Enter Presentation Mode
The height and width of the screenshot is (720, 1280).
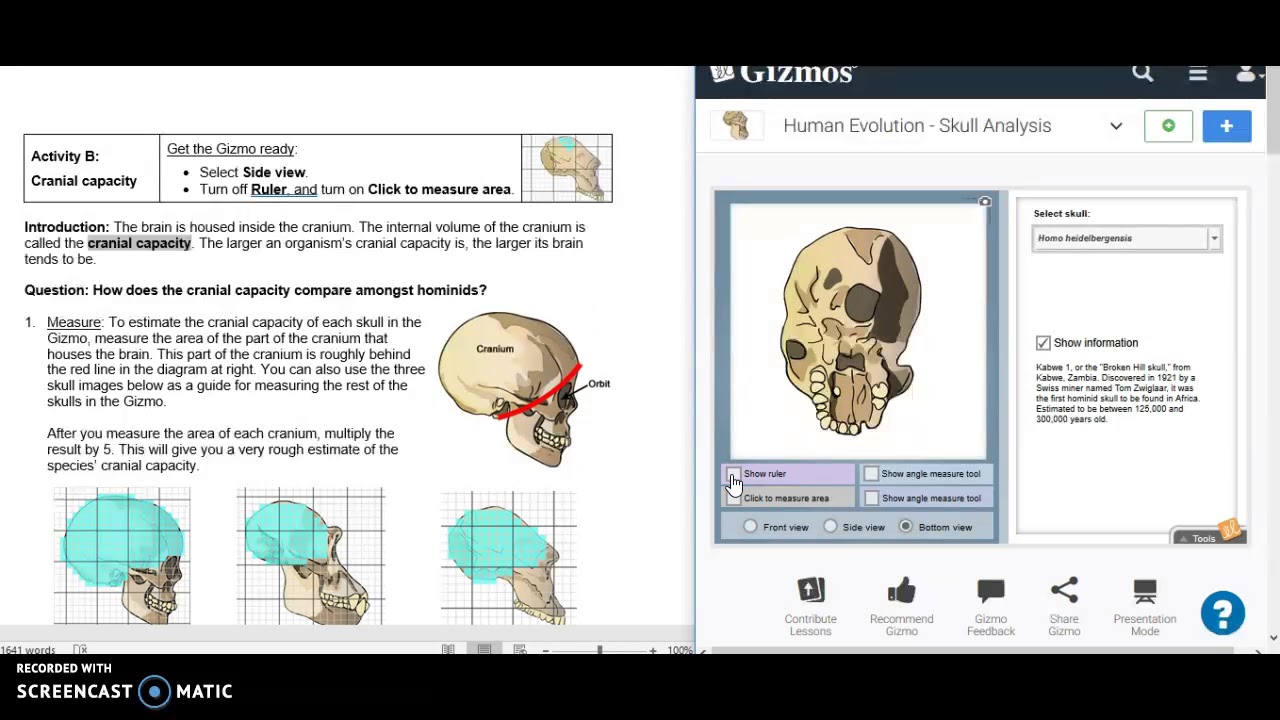coord(1145,606)
